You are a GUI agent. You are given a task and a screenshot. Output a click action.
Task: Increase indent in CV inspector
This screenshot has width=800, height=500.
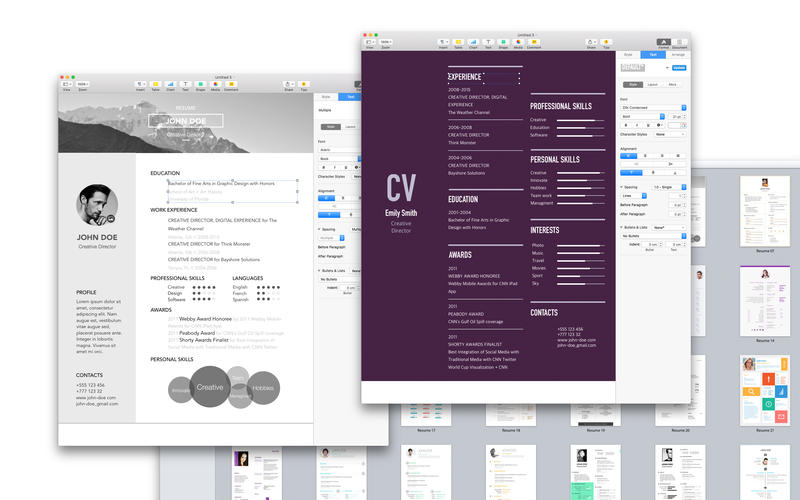point(670,164)
